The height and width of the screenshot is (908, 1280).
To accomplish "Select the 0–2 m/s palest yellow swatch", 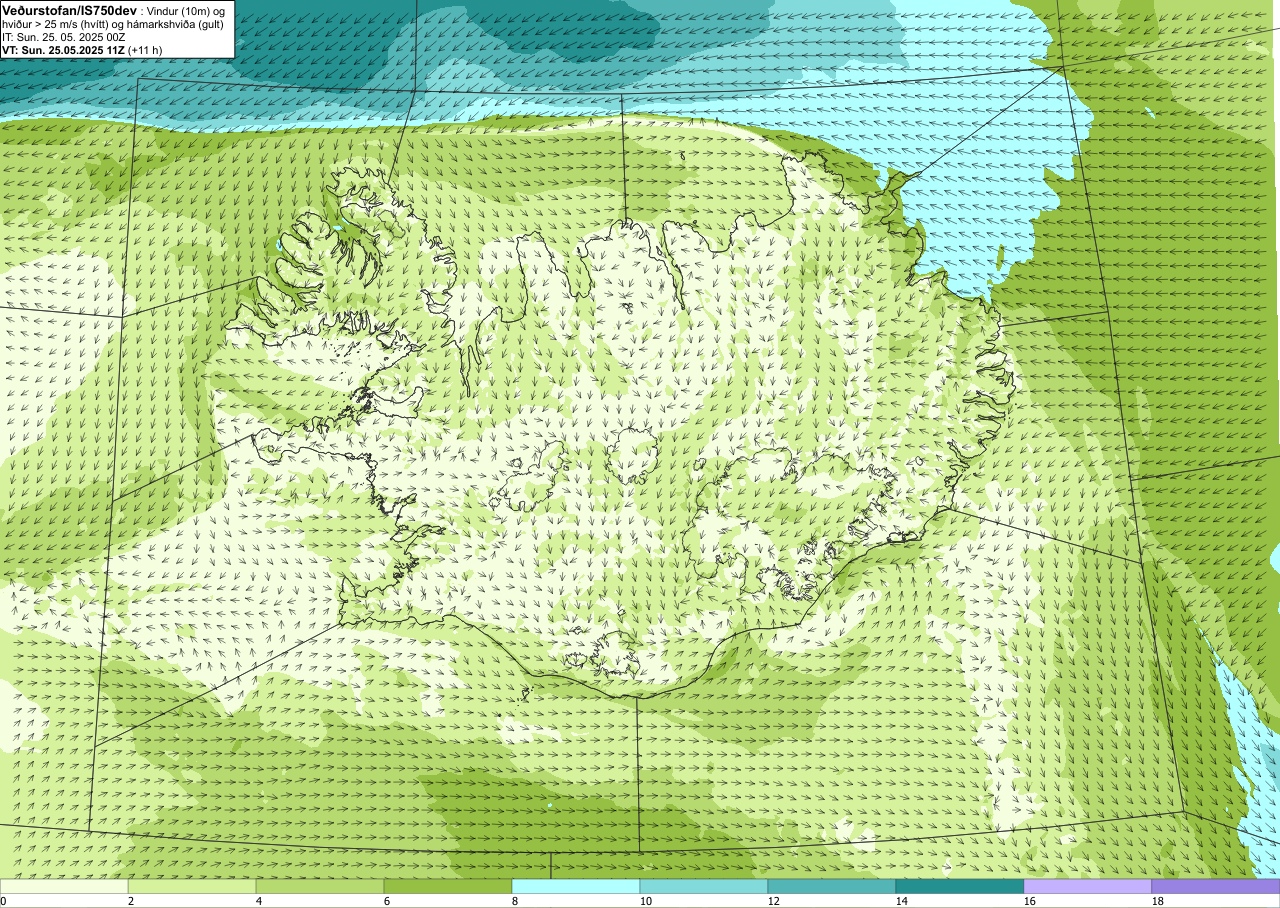I will pos(64,886).
